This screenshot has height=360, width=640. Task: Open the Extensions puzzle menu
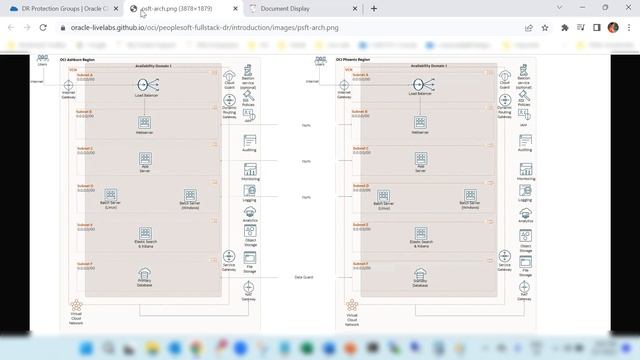pyautogui.click(x=565, y=28)
